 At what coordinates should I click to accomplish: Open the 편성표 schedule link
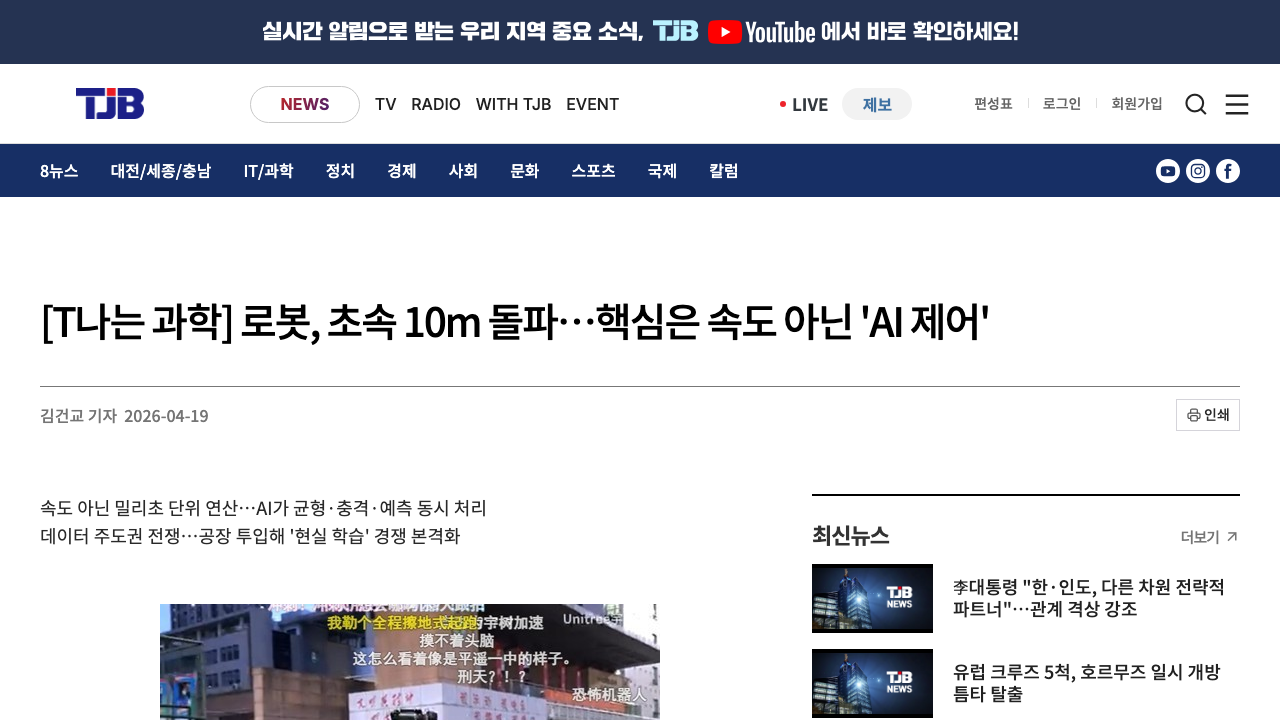[x=993, y=103]
